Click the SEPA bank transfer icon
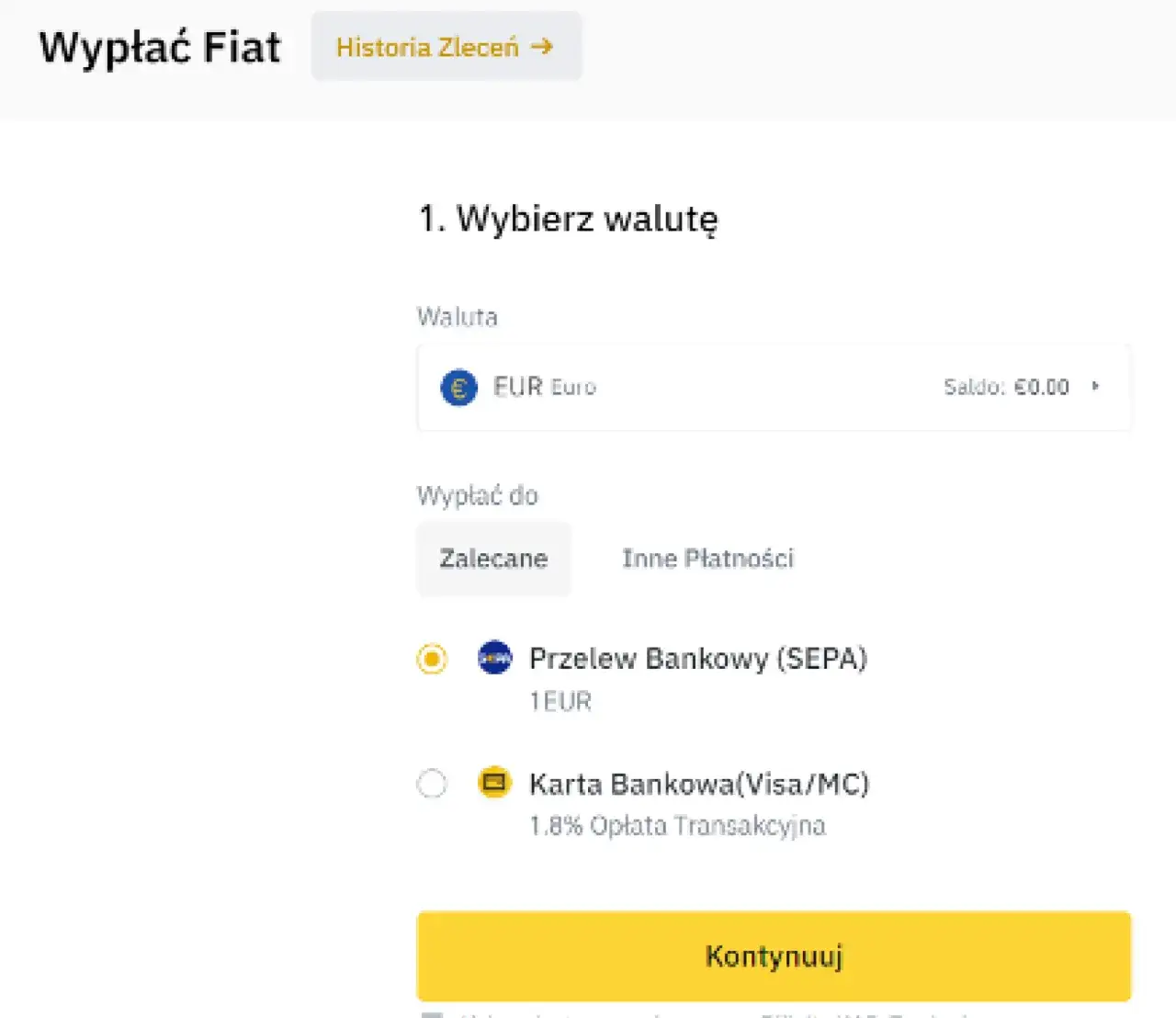Screen dimensions: 1176x1018 494,658
